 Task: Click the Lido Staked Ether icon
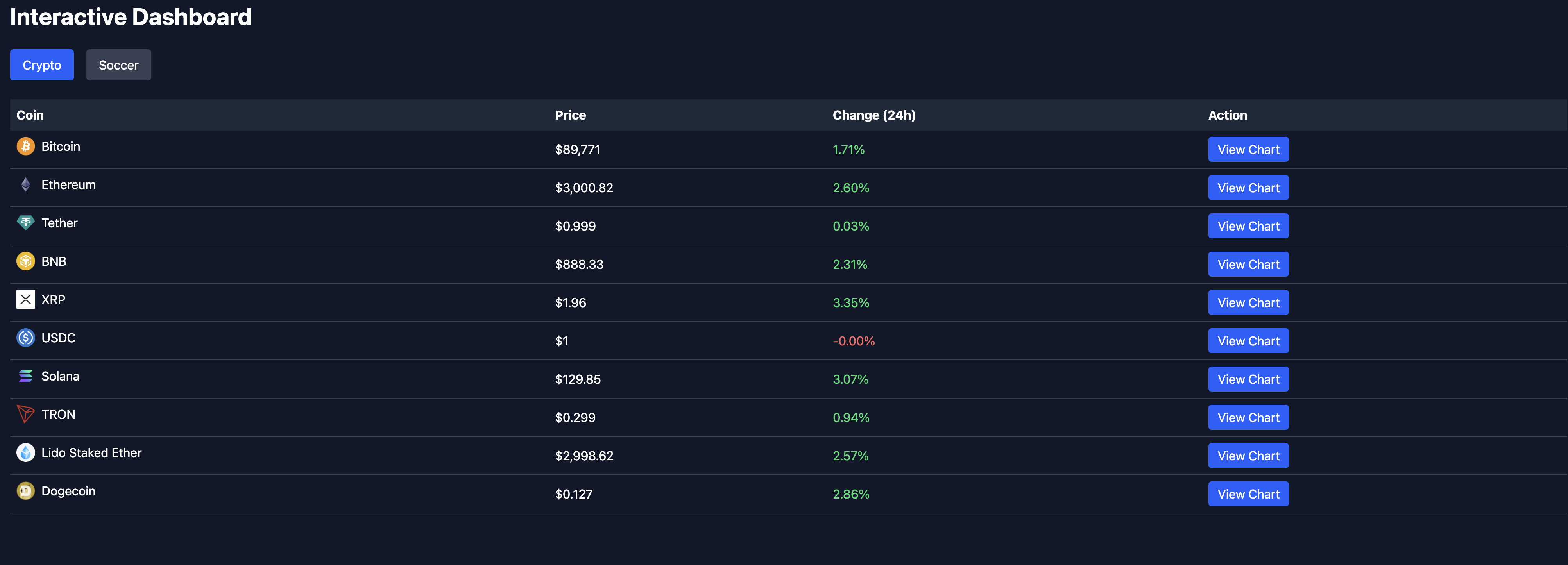pyautogui.click(x=25, y=453)
